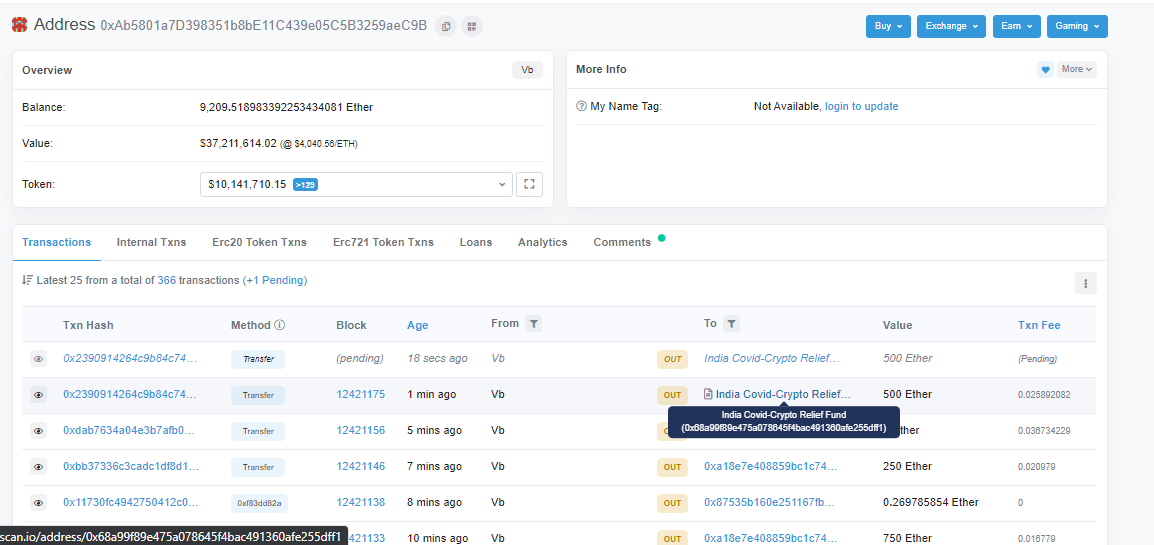
Task: Open the Token $10,141,710.15 dropdown
Action: pos(356,185)
